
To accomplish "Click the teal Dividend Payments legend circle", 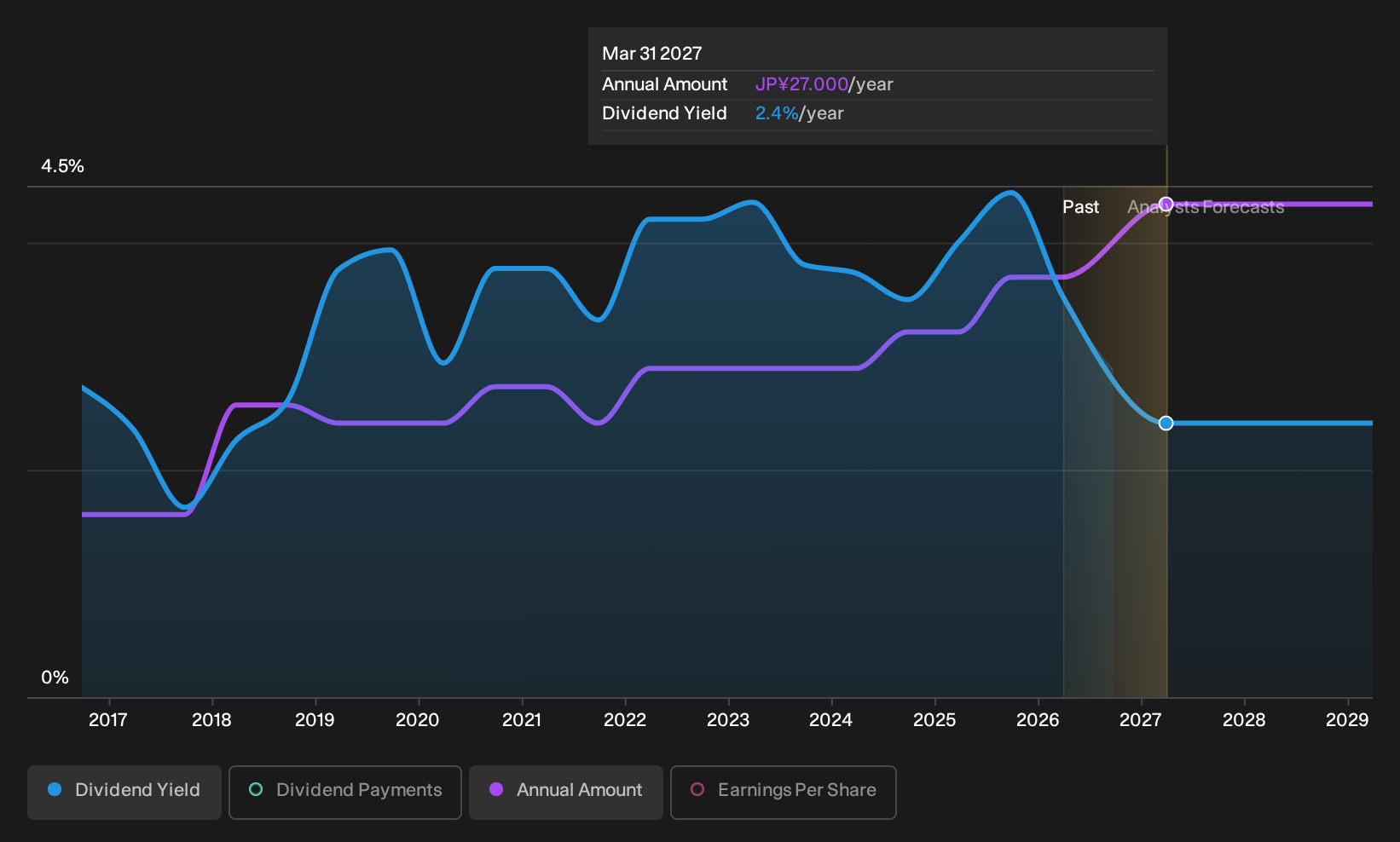I will [x=256, y=789].
